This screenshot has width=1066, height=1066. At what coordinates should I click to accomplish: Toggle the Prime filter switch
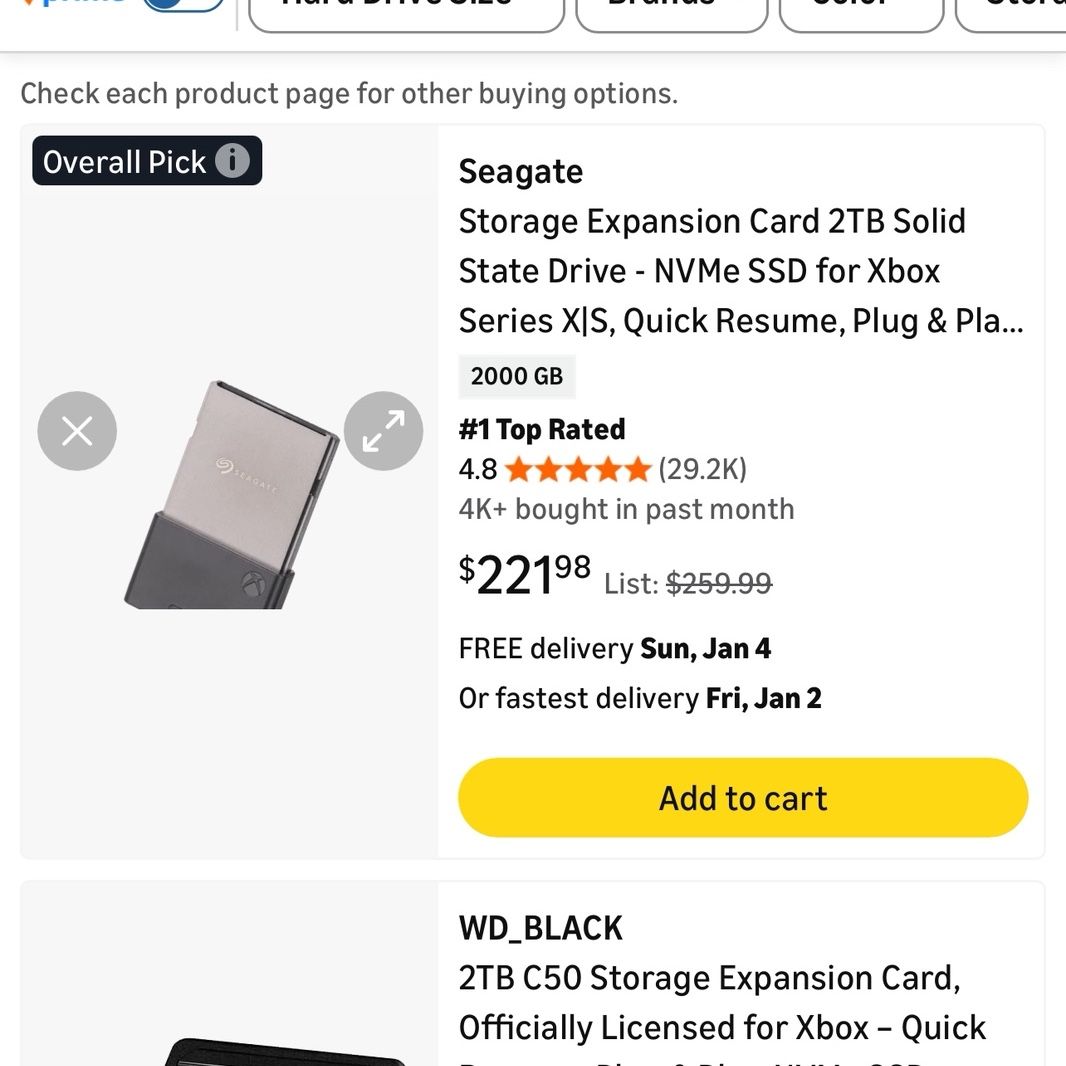click(x=184, y=5)
